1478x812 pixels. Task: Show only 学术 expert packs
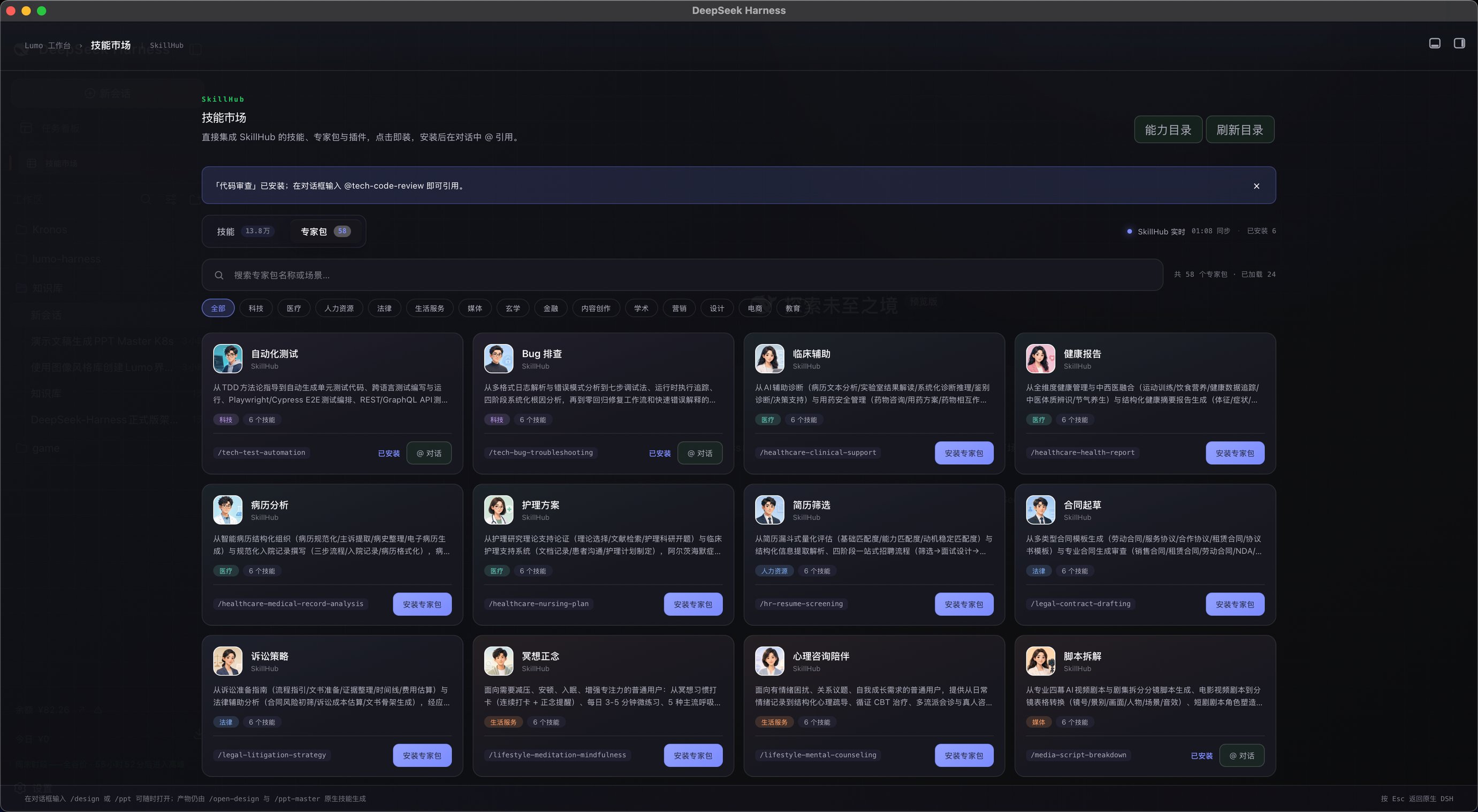click(x=642, y=309)
